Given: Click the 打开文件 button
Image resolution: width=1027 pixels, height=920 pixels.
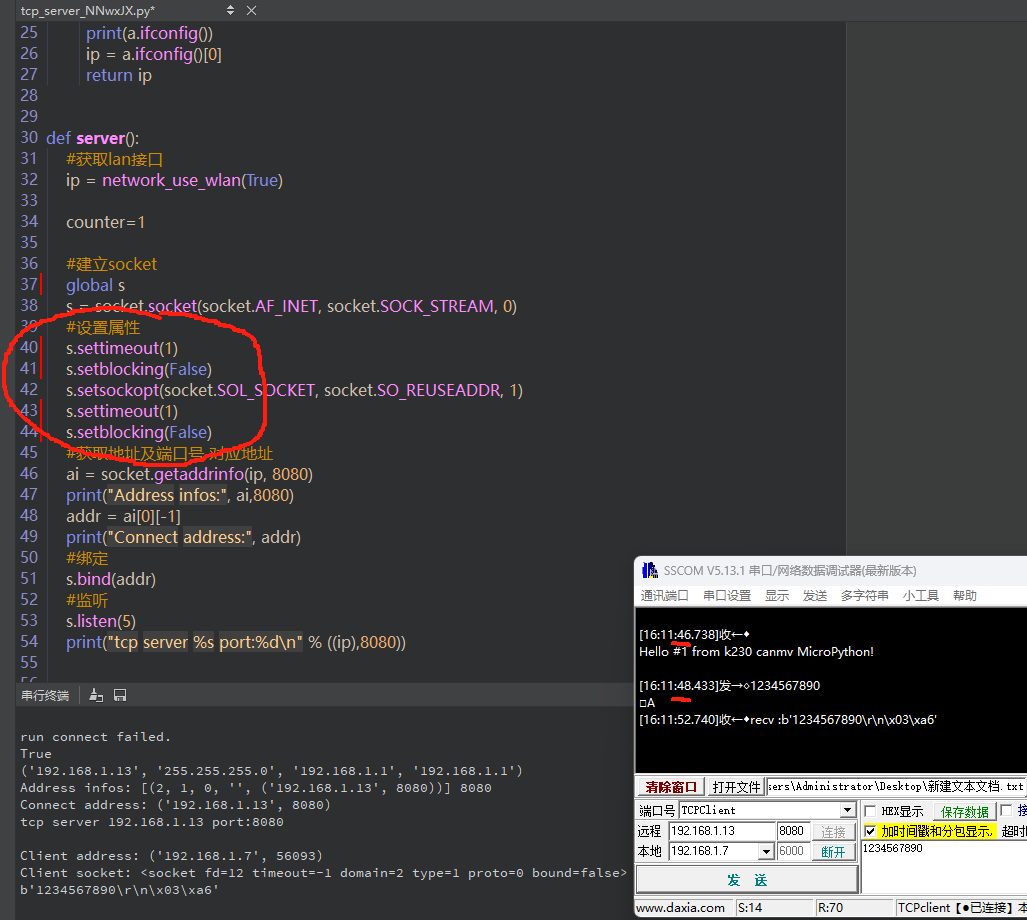Looking at the screenshot, I should pos(736,787).
